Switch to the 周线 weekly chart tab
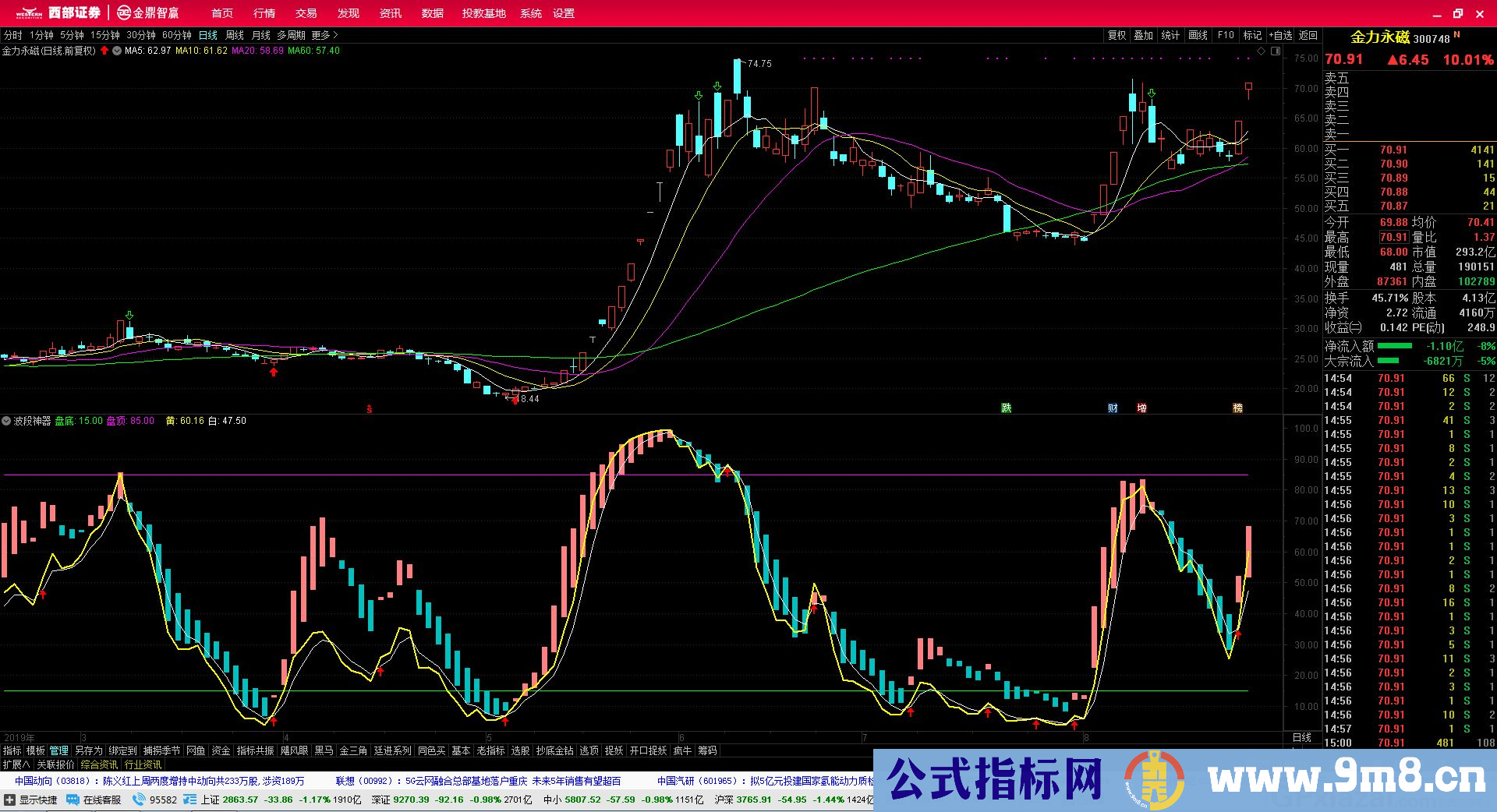This screenshot has height=812, width=1497. pyautogui.click(x=235, y=35)
